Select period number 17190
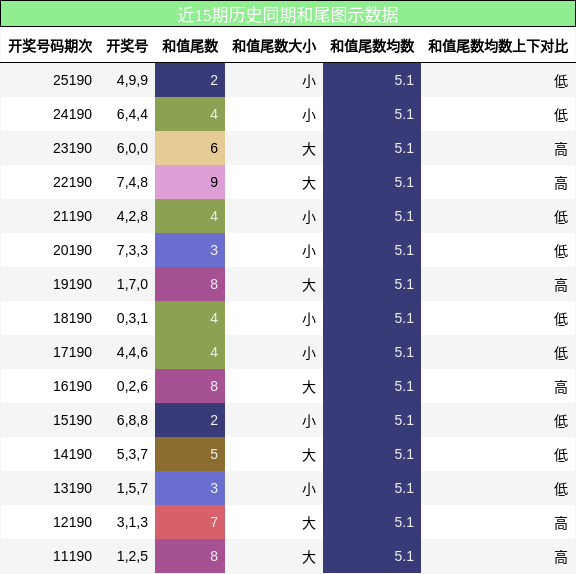The height and width of the screenshot is (574, 576). [x=72, y=352]
